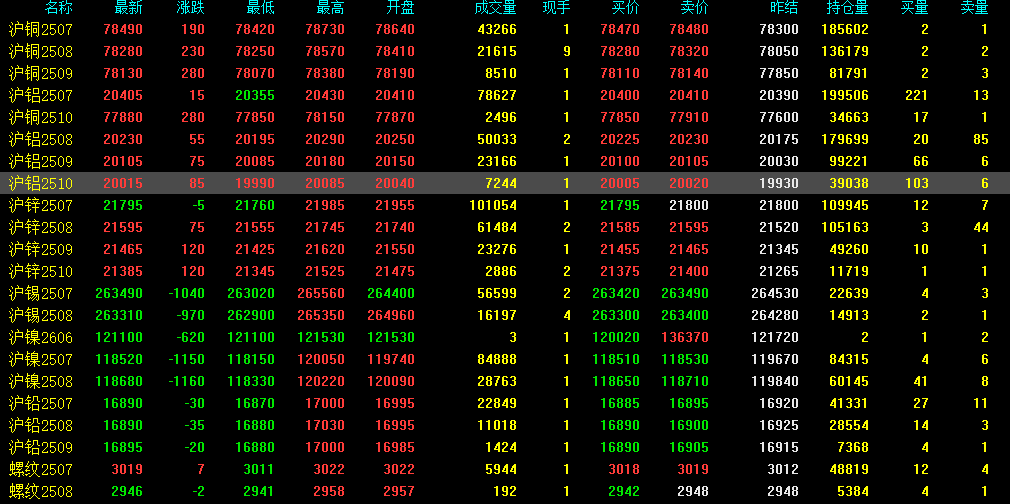Viewport: 1010px width, 504px height.
Task: Click high price 78150 of 沪铜2510
Action: point(325,117)
